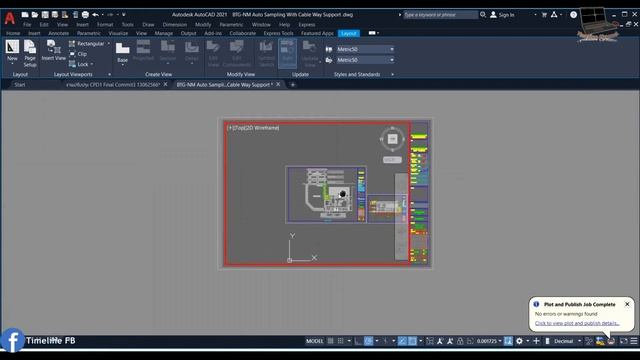Image resolution: width=640 pixels, height=360 pixels.
Task: Click the Edit View tool
Action: pos(213,53)
